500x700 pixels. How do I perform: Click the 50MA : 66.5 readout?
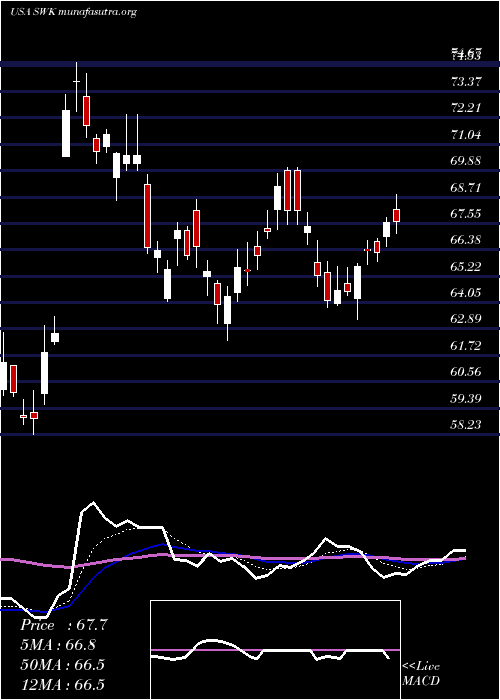[x=62, y=664]
